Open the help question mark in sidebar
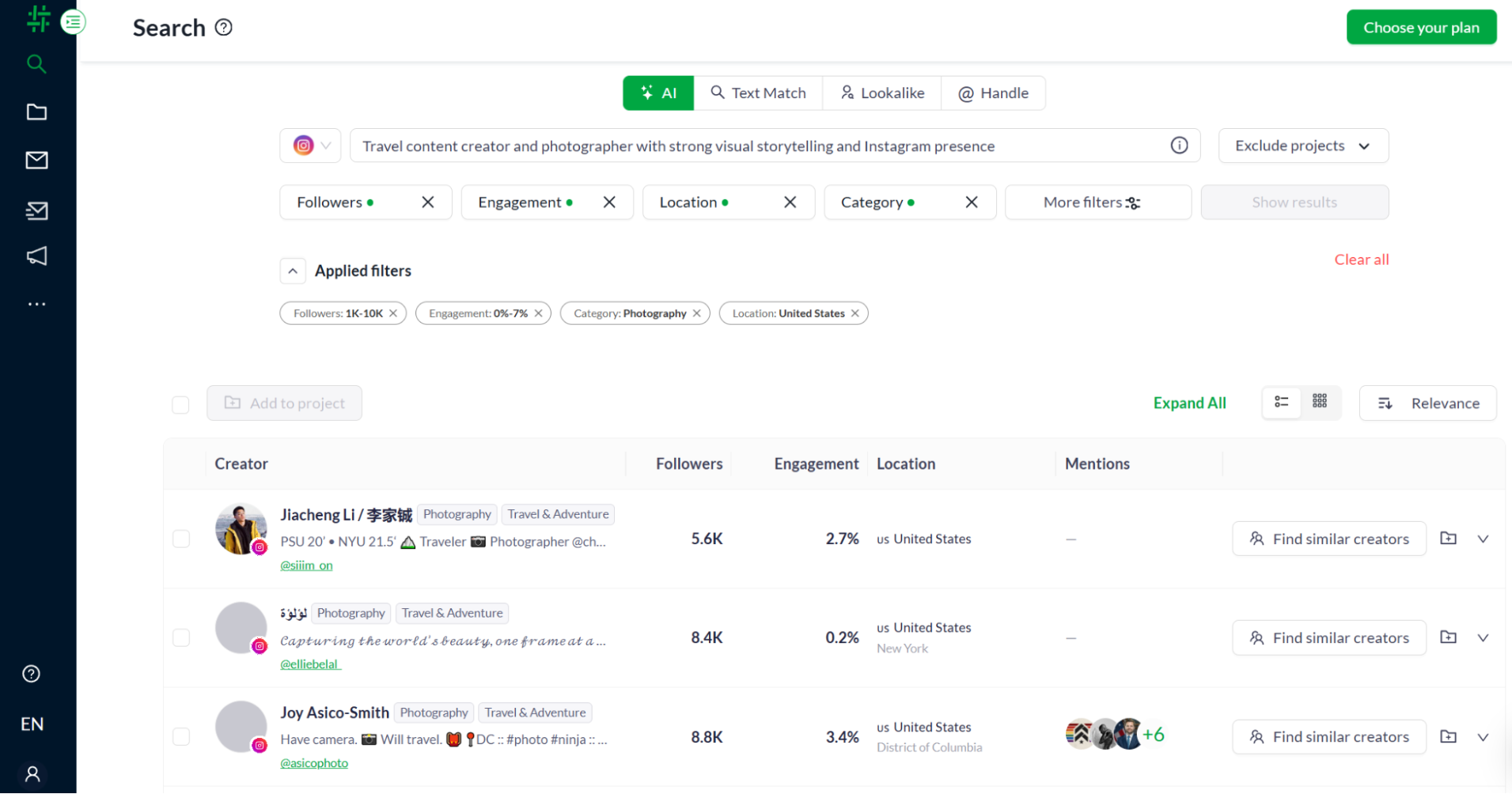This screenshot has width=1512, height=794. [32, 674]
